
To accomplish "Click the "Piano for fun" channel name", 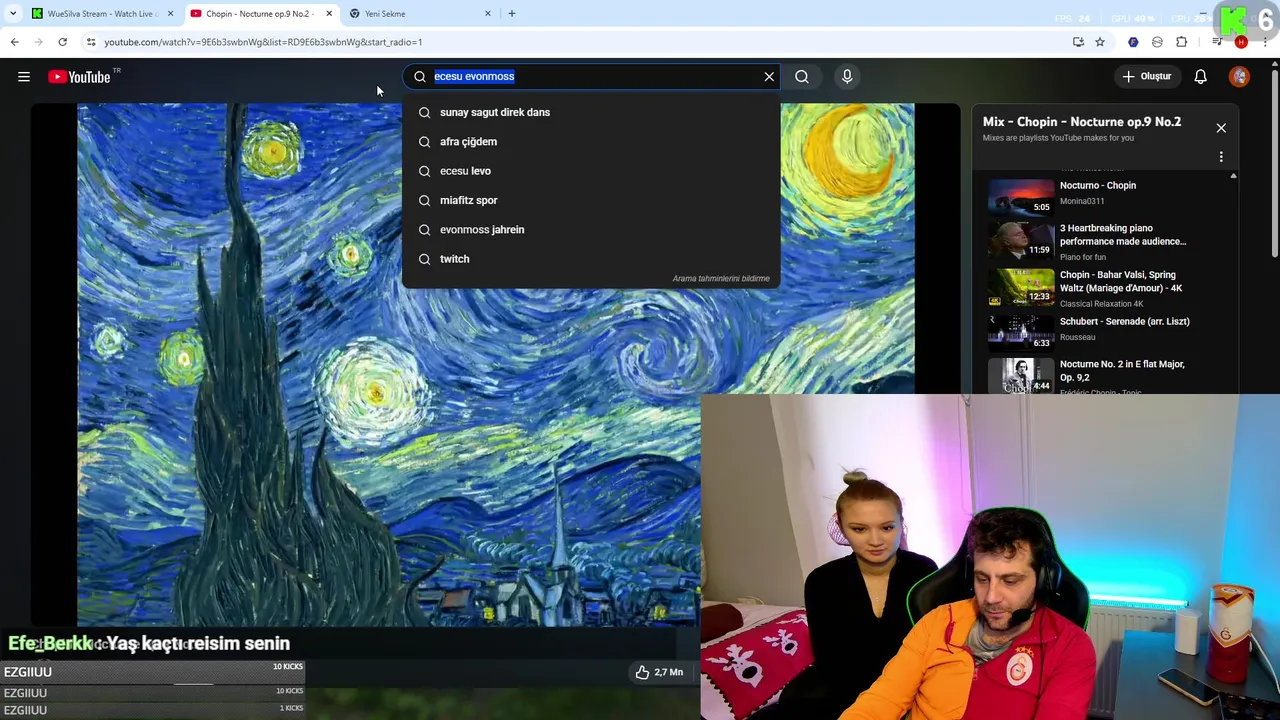I will click(1083, 257).
